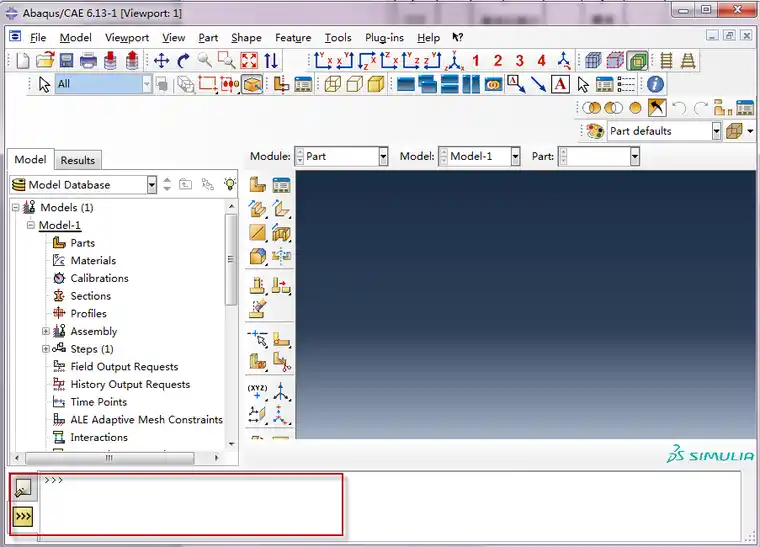The image size is (760, 547).
Task: Enable hidden render style
Action: 354,84
